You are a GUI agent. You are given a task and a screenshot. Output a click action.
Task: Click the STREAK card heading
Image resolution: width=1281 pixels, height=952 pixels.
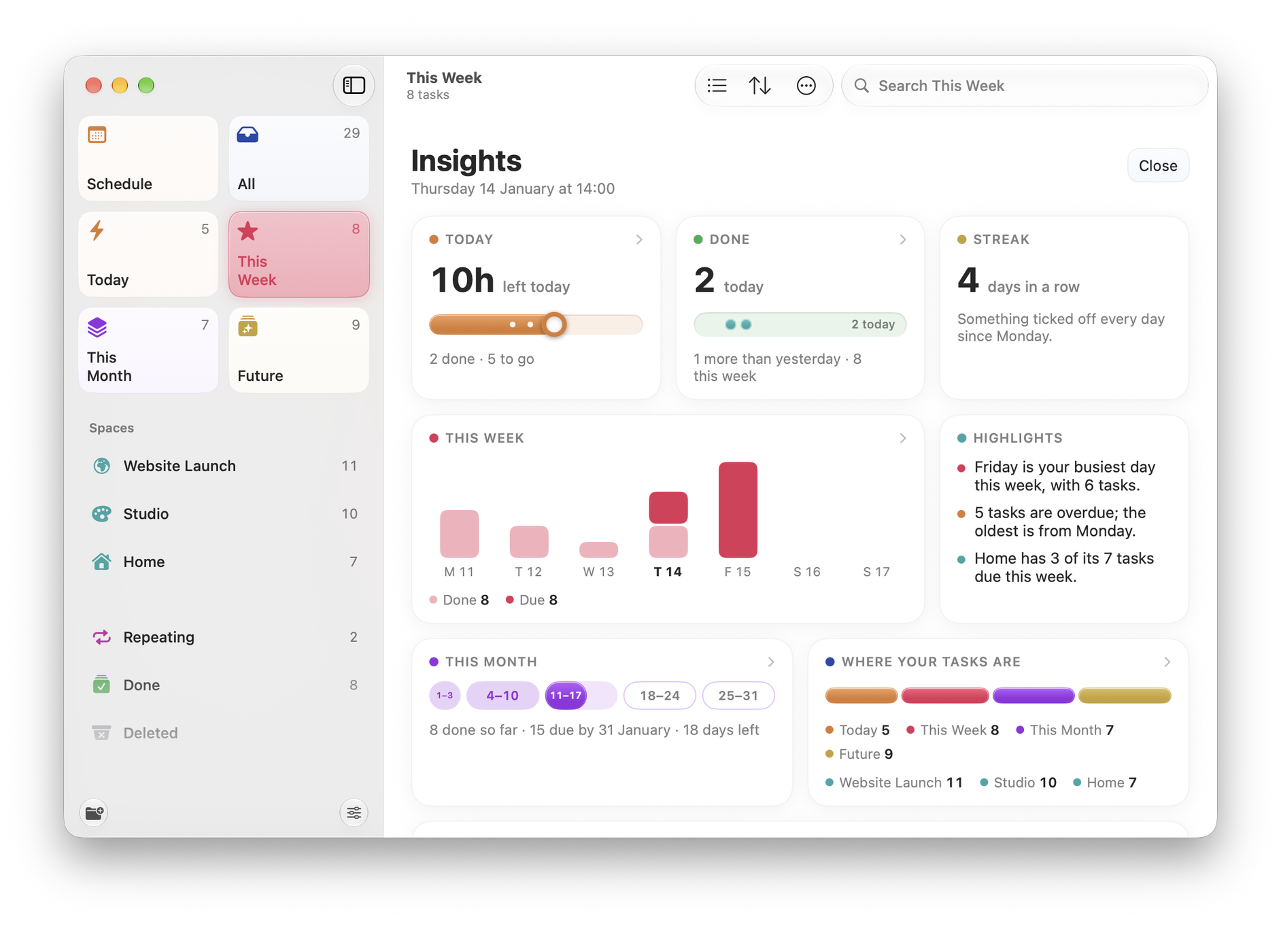click(1001, 239)
